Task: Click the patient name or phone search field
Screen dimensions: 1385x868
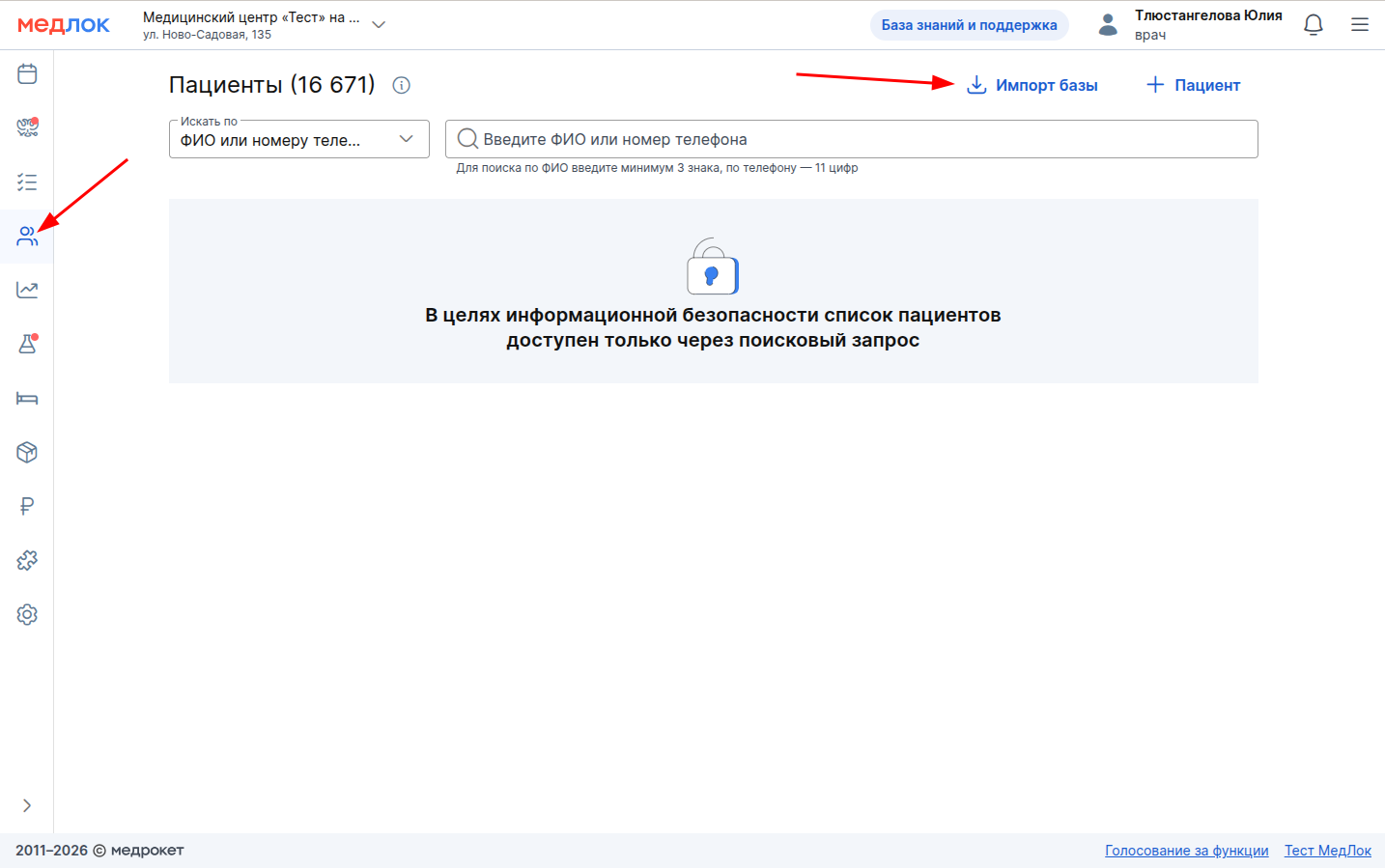Action: (850, 139)
